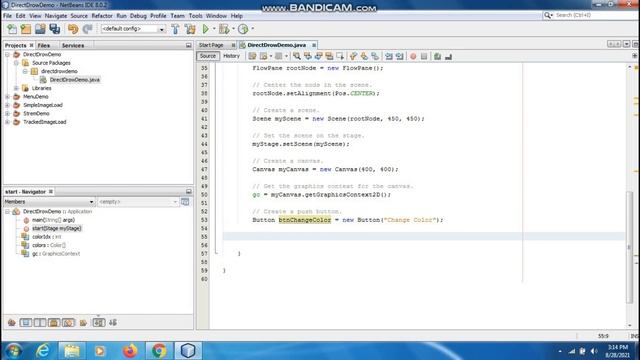Screen dimensions: 640x360
Task: Toggle bookmark icon in editor toolbar
Action: coord(375,56)
